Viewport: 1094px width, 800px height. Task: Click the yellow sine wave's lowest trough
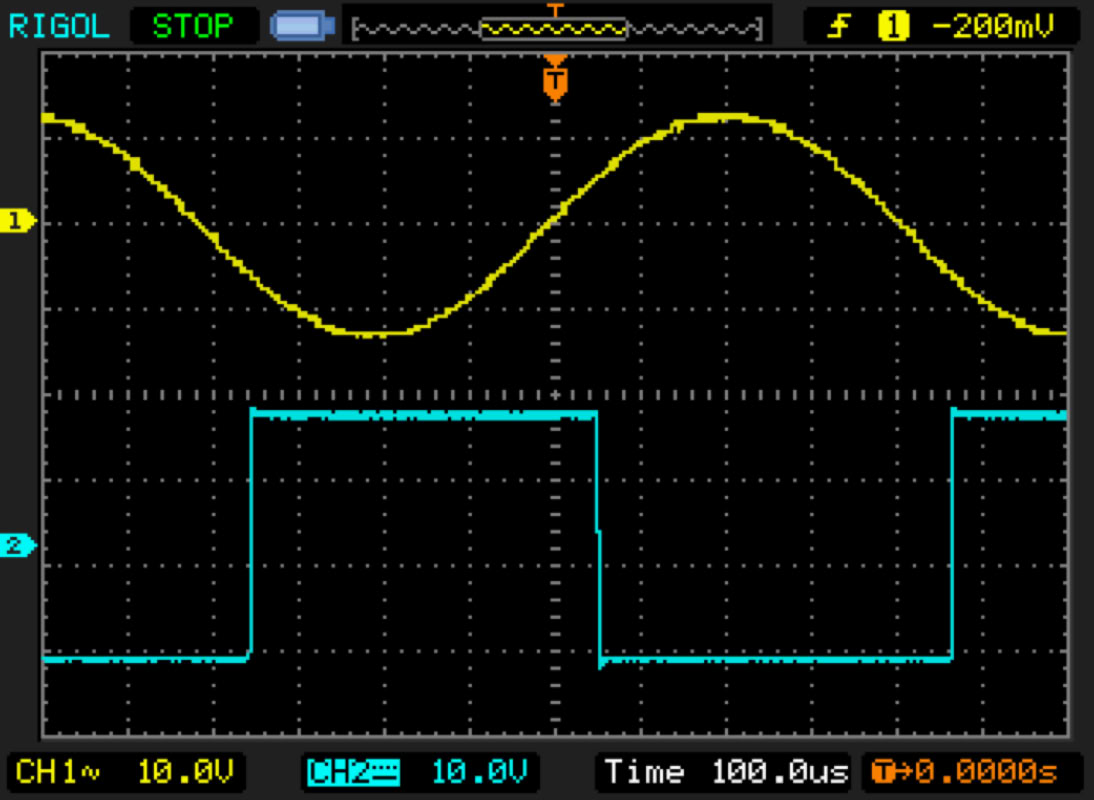click(372, 334)
